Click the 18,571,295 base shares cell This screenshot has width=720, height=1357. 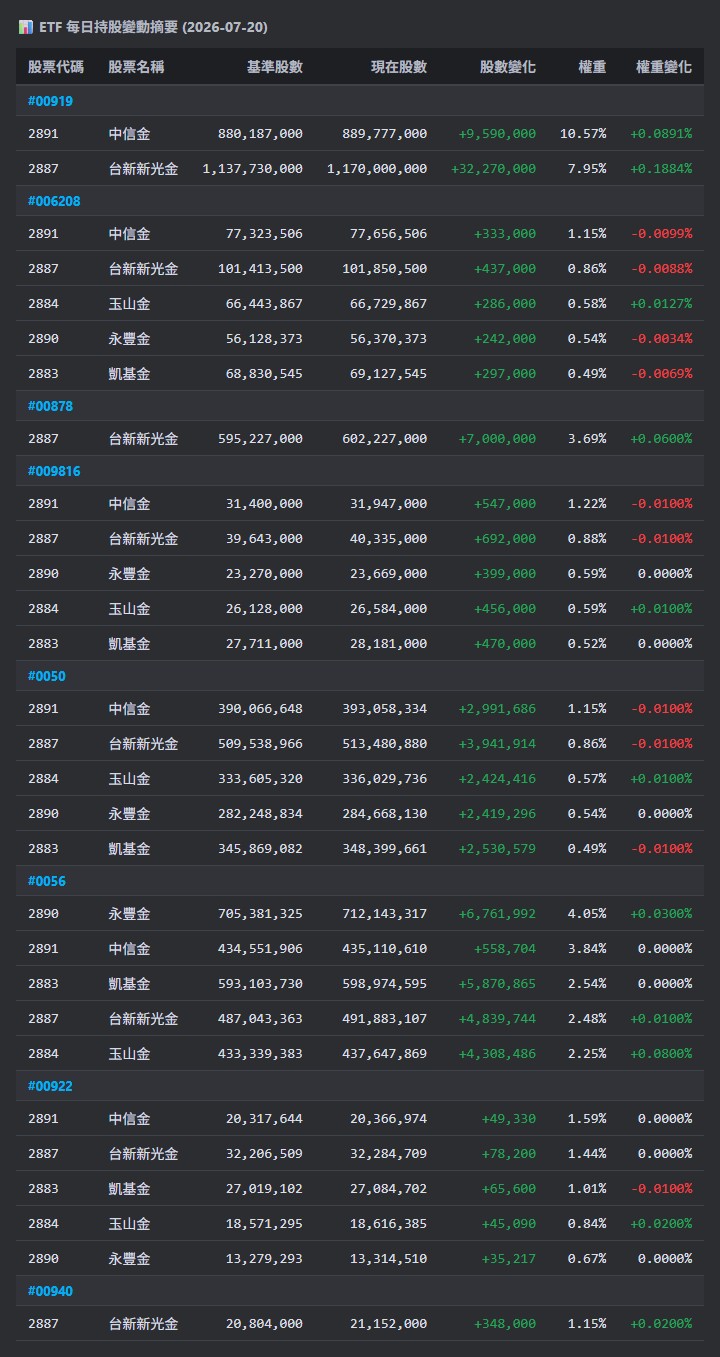pos(264,1223)
